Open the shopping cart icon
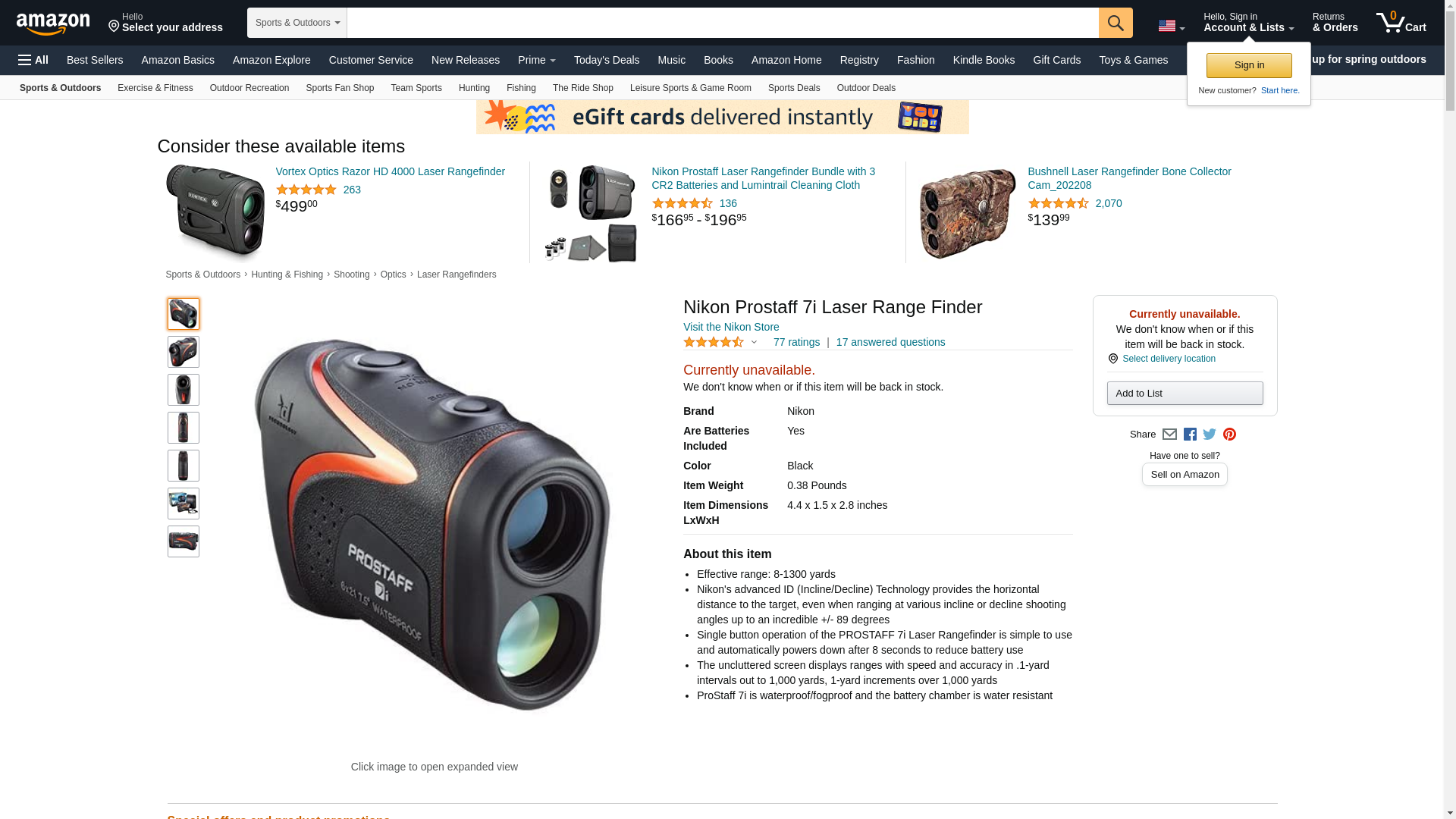This screenshot has height=819, width=1456. coord(1401,23)
